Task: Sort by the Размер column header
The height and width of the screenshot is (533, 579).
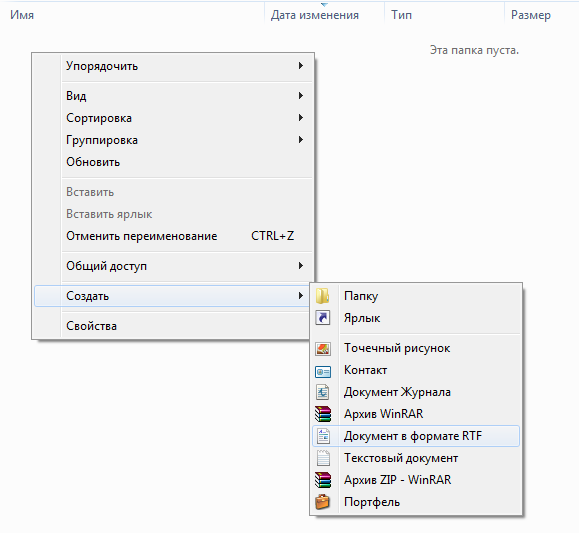Action: (x=541, y=15)
